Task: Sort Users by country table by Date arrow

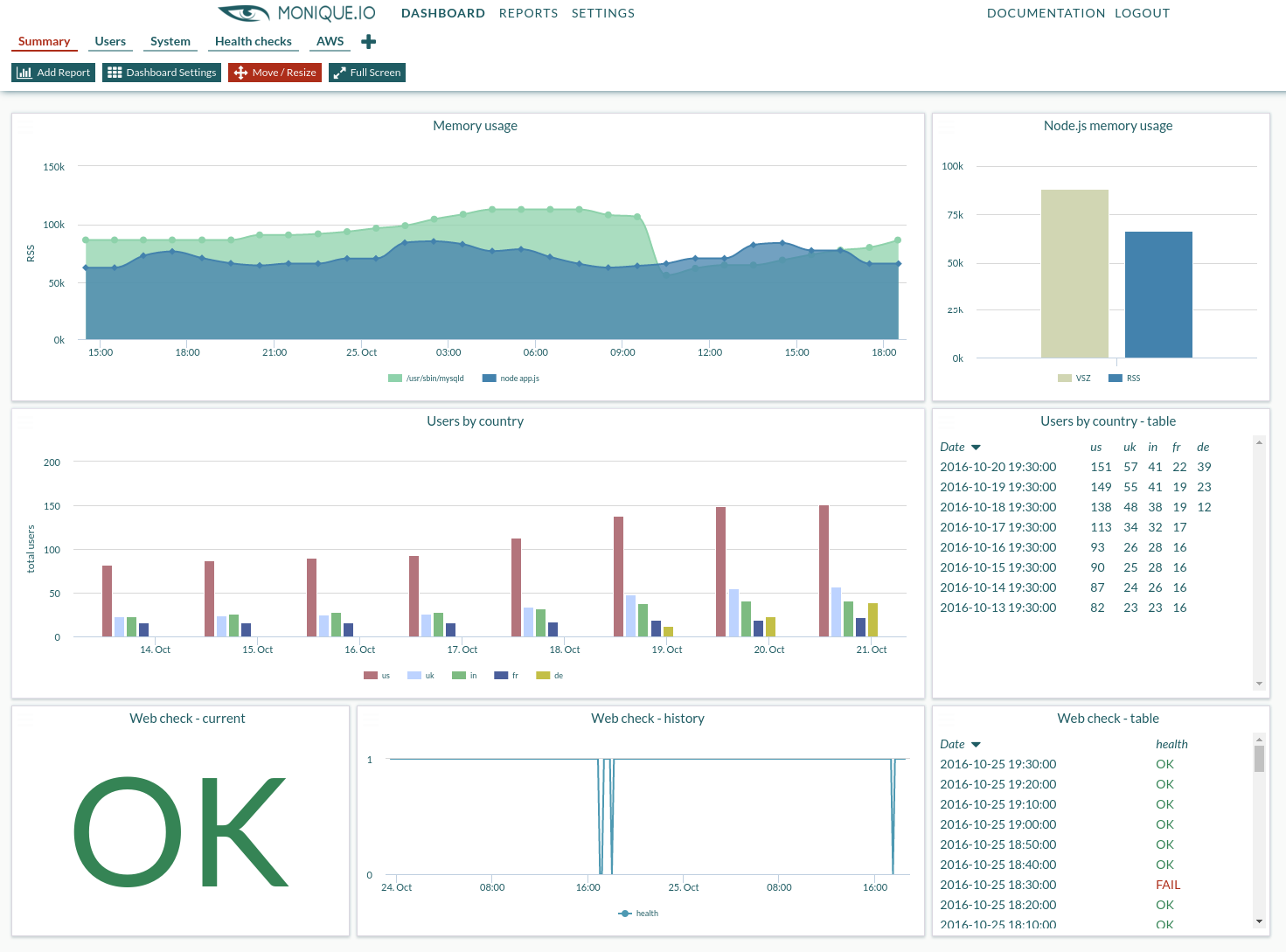Action: tap(976, 447)
